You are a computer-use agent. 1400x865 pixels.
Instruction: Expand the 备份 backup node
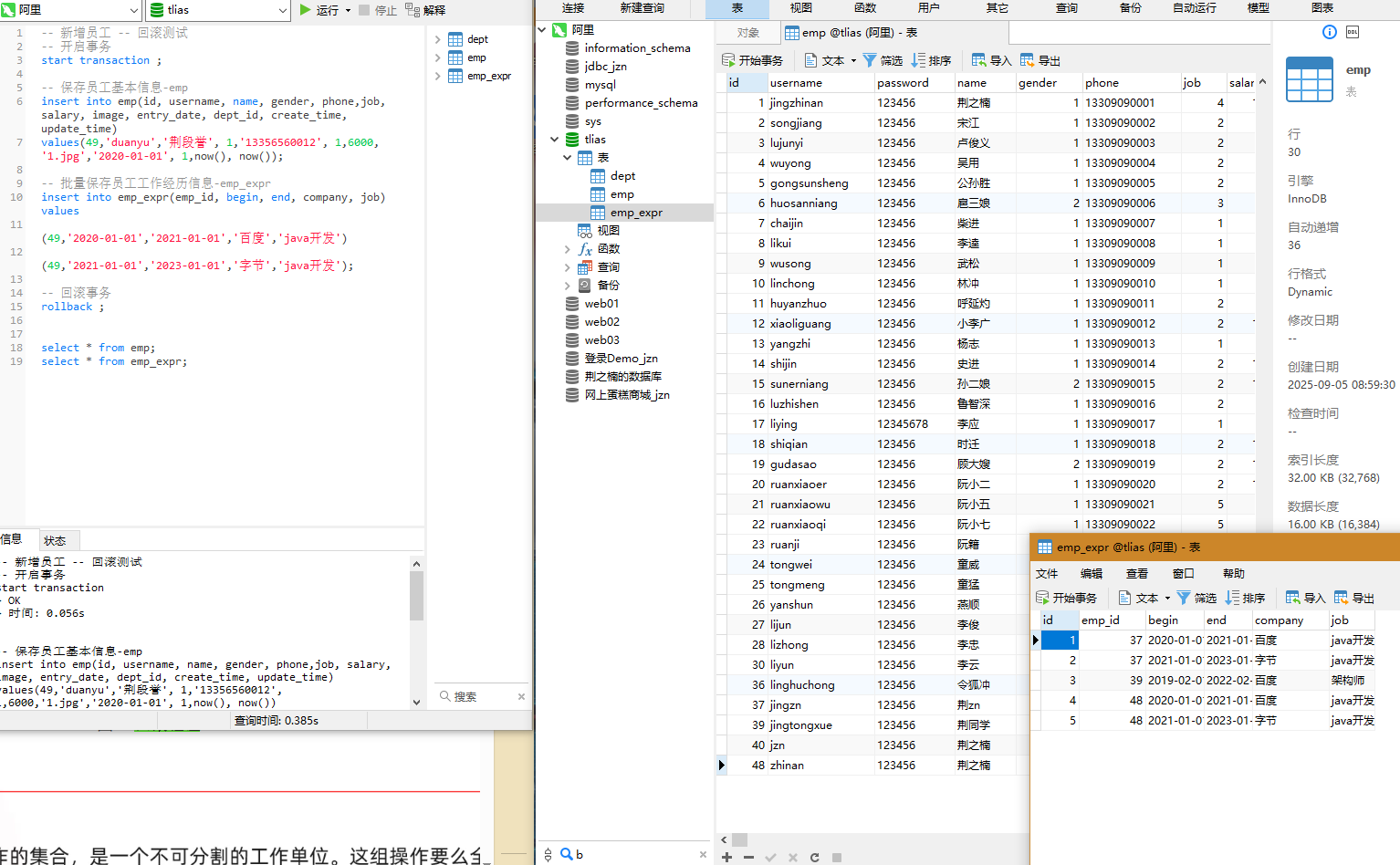pyautogui.click(x=568, y=286)
